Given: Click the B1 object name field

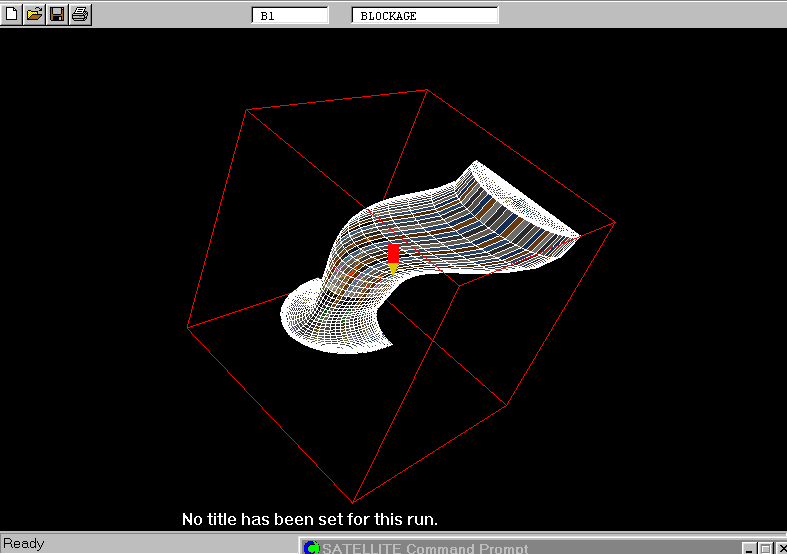Looking at the screenshot, I should [x=290, y=16].
